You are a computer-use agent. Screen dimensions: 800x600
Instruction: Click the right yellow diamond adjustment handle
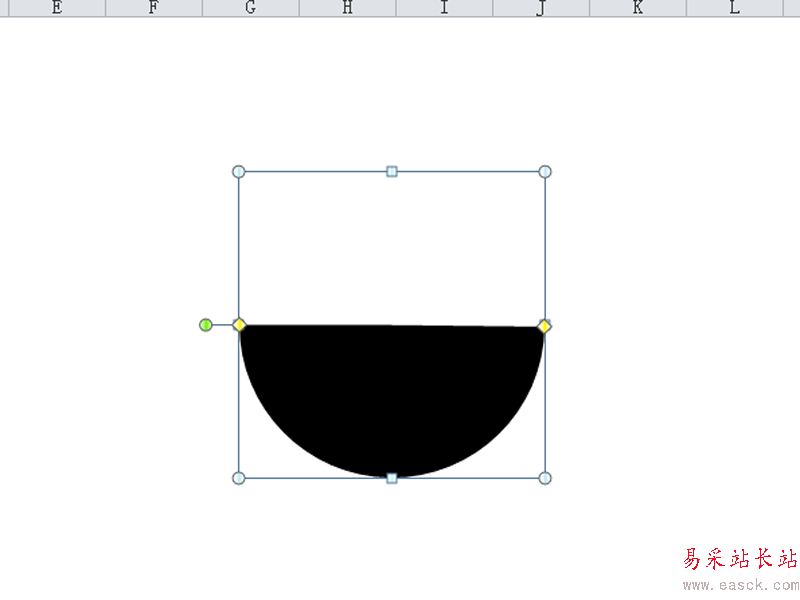tap(544, 327)
